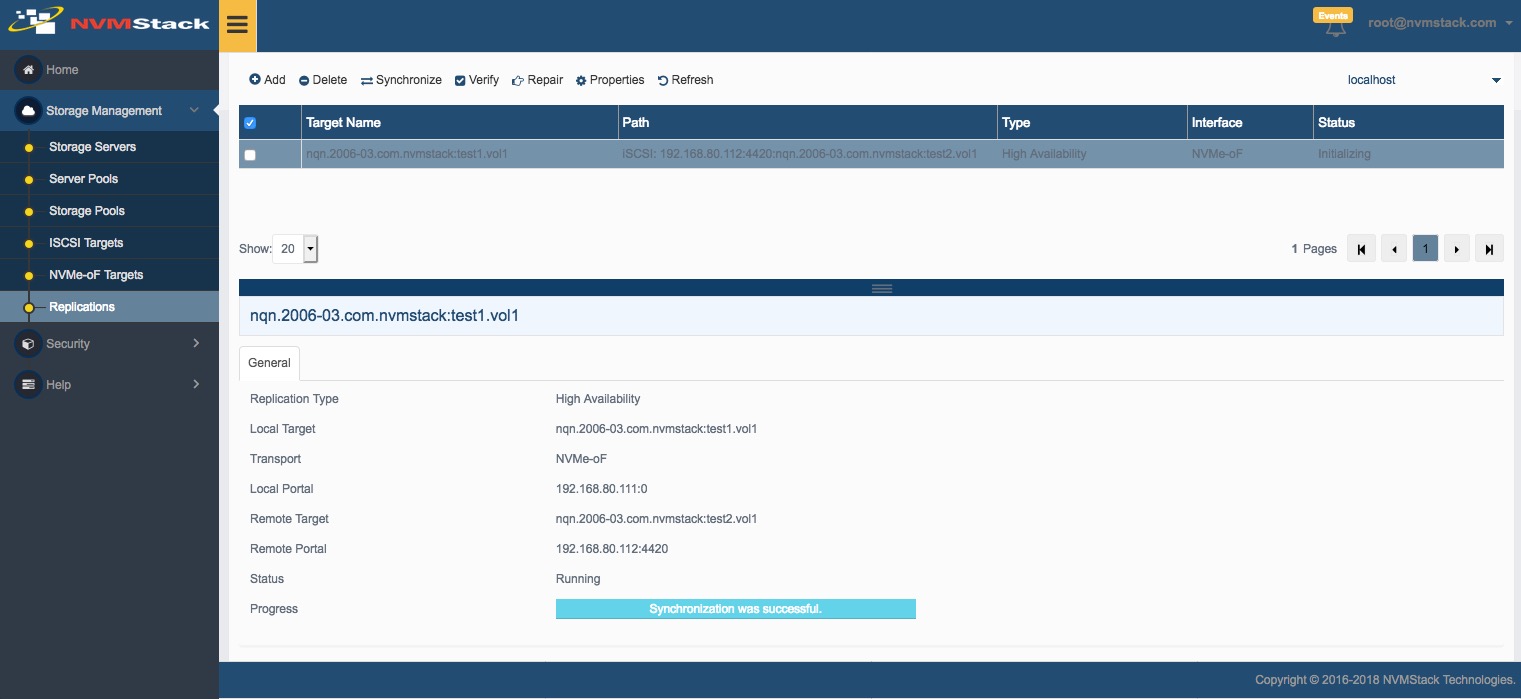The image size is (1521, 699).
Task: Click the panel splitter drag handle
Action: (x=881, y=288)
